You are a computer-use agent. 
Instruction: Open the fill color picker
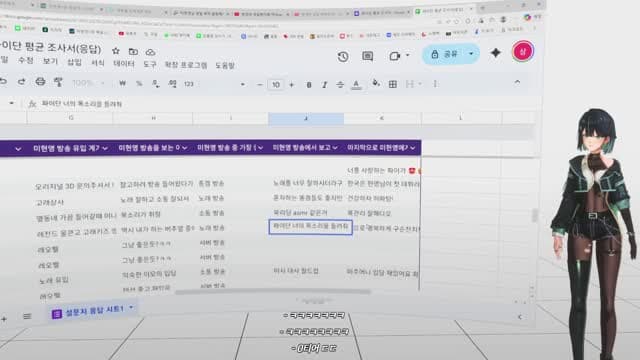click(x=376, y=83)
